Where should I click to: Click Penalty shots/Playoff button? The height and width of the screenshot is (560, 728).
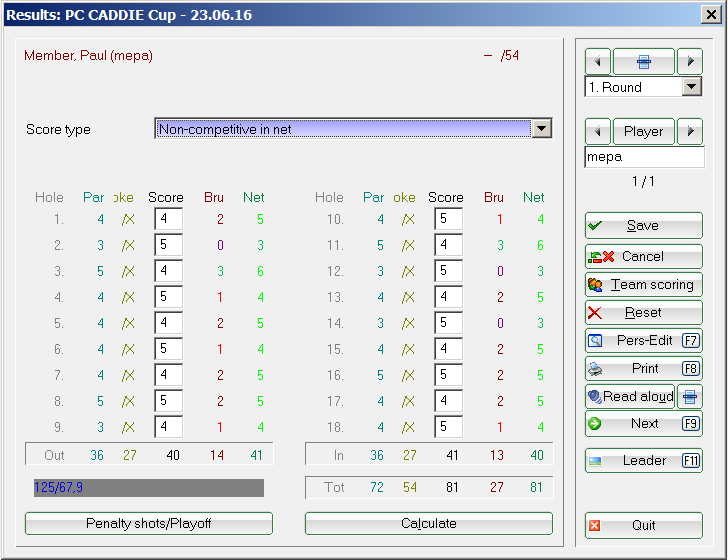149,523
